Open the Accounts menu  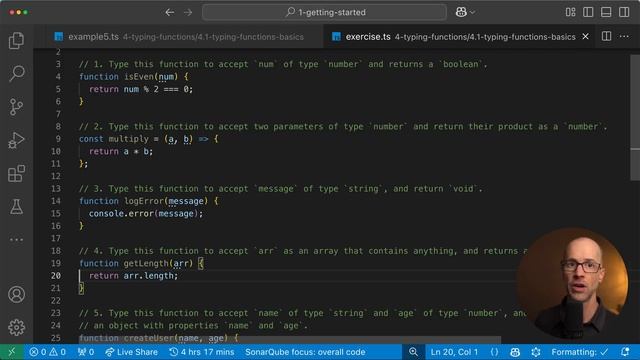tap(16, 294)
